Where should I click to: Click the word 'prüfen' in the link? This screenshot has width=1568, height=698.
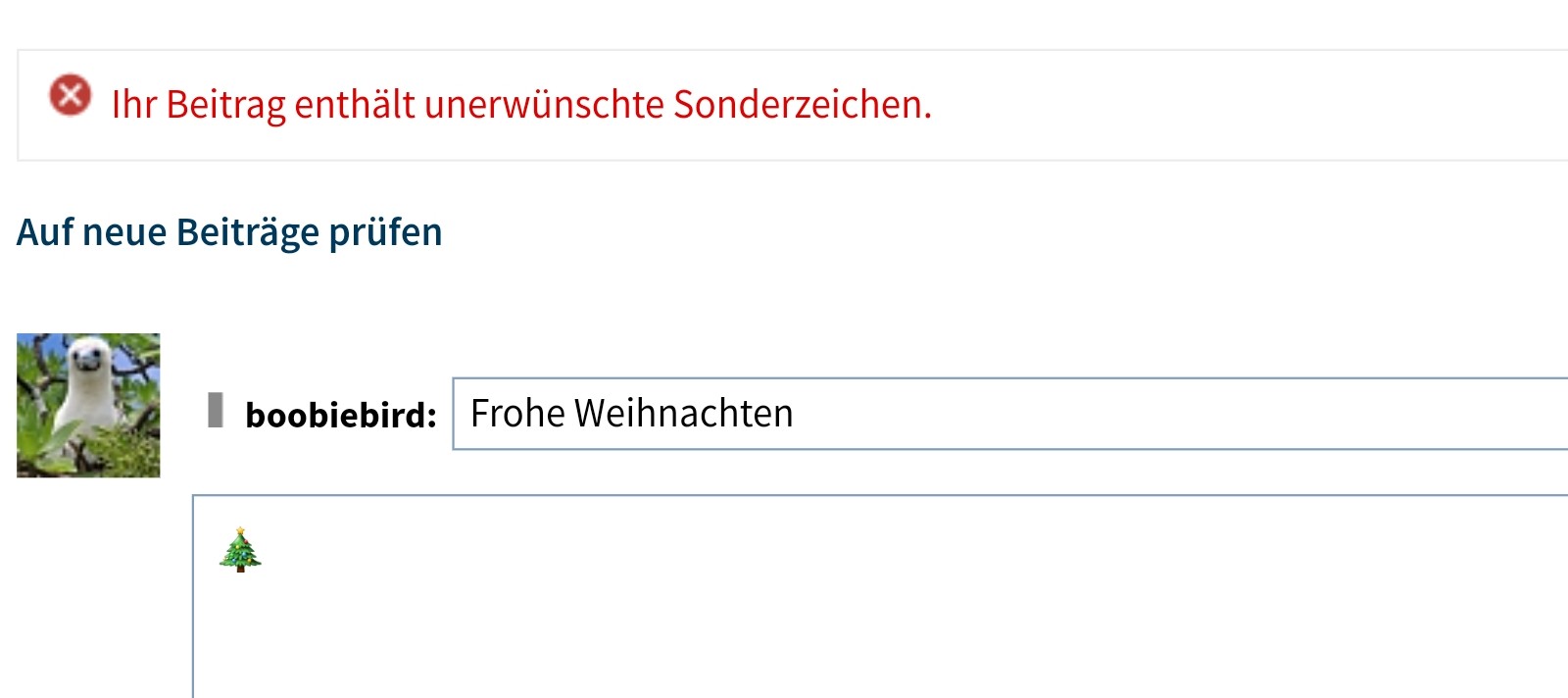385,233
